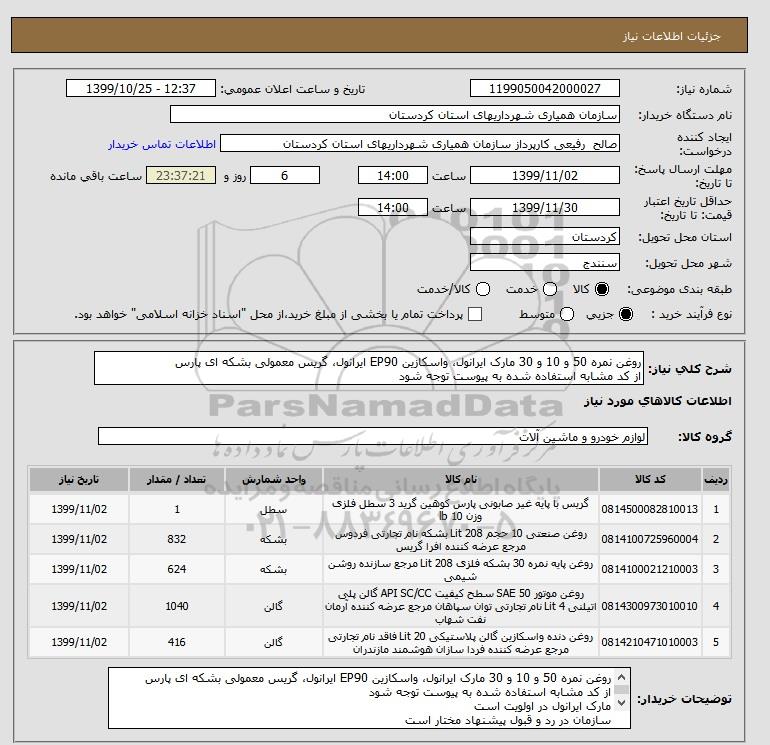Click quantity value 1040
The height and width of the screenshot is (745, 770).
[x=177, y=607]
